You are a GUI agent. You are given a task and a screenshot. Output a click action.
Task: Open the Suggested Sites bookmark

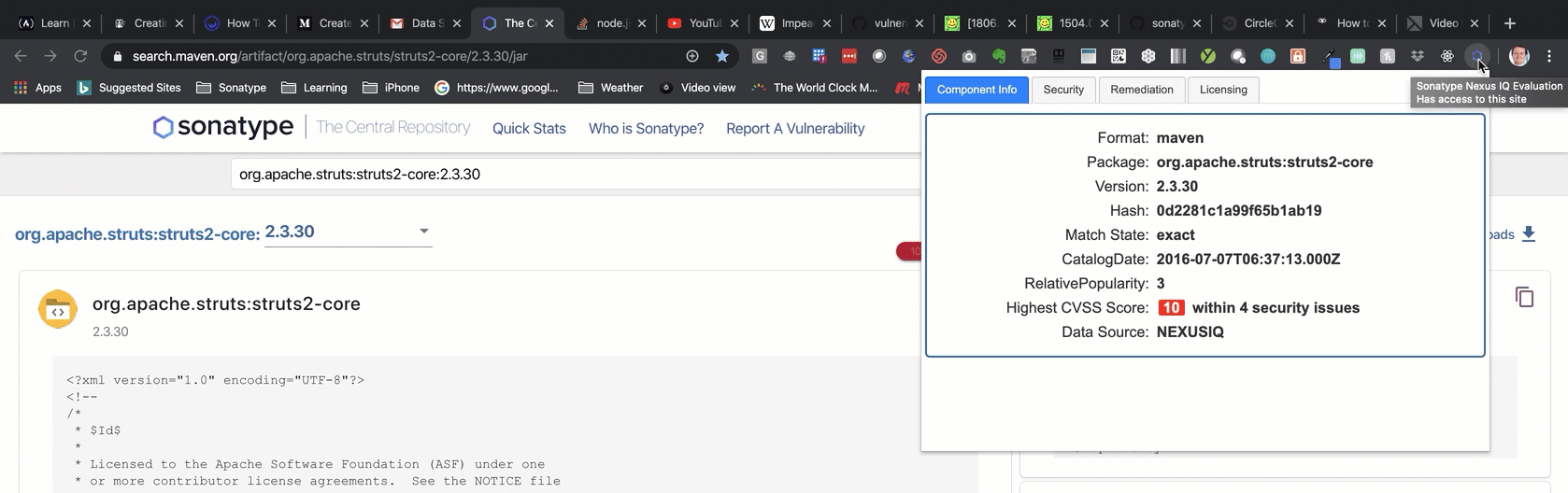pyautogui.click(x=129, y=88)
